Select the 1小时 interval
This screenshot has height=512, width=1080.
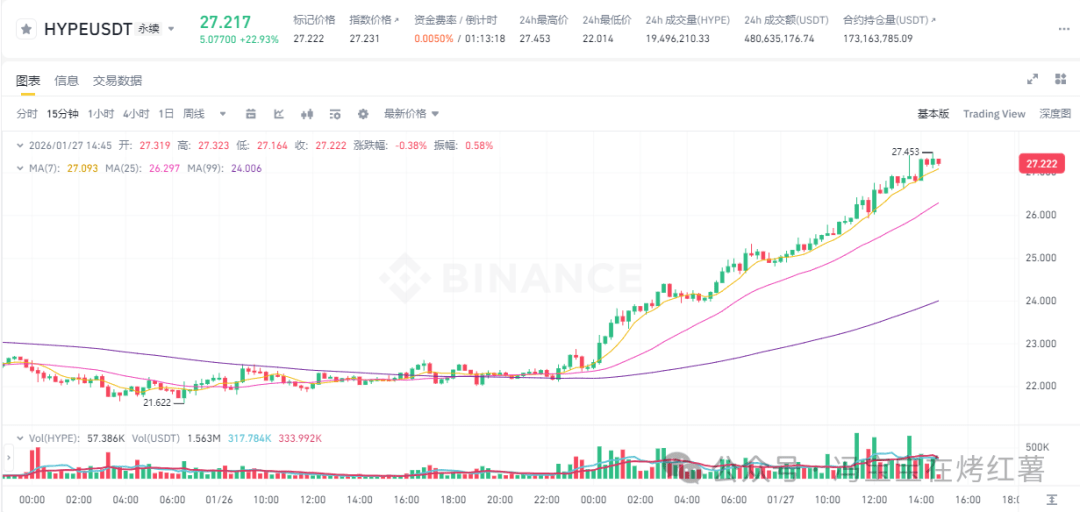coord(101,114)
